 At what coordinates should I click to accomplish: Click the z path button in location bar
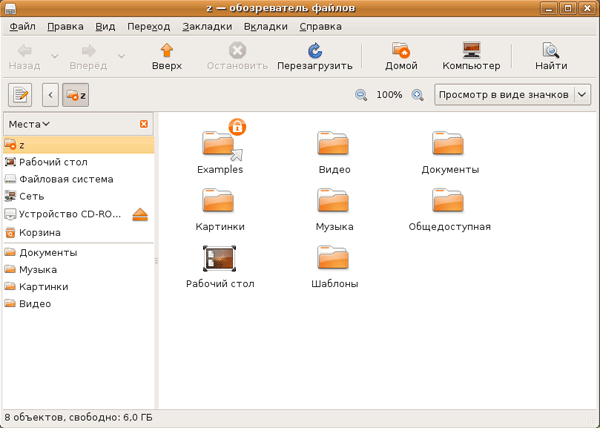click(76, 95)
